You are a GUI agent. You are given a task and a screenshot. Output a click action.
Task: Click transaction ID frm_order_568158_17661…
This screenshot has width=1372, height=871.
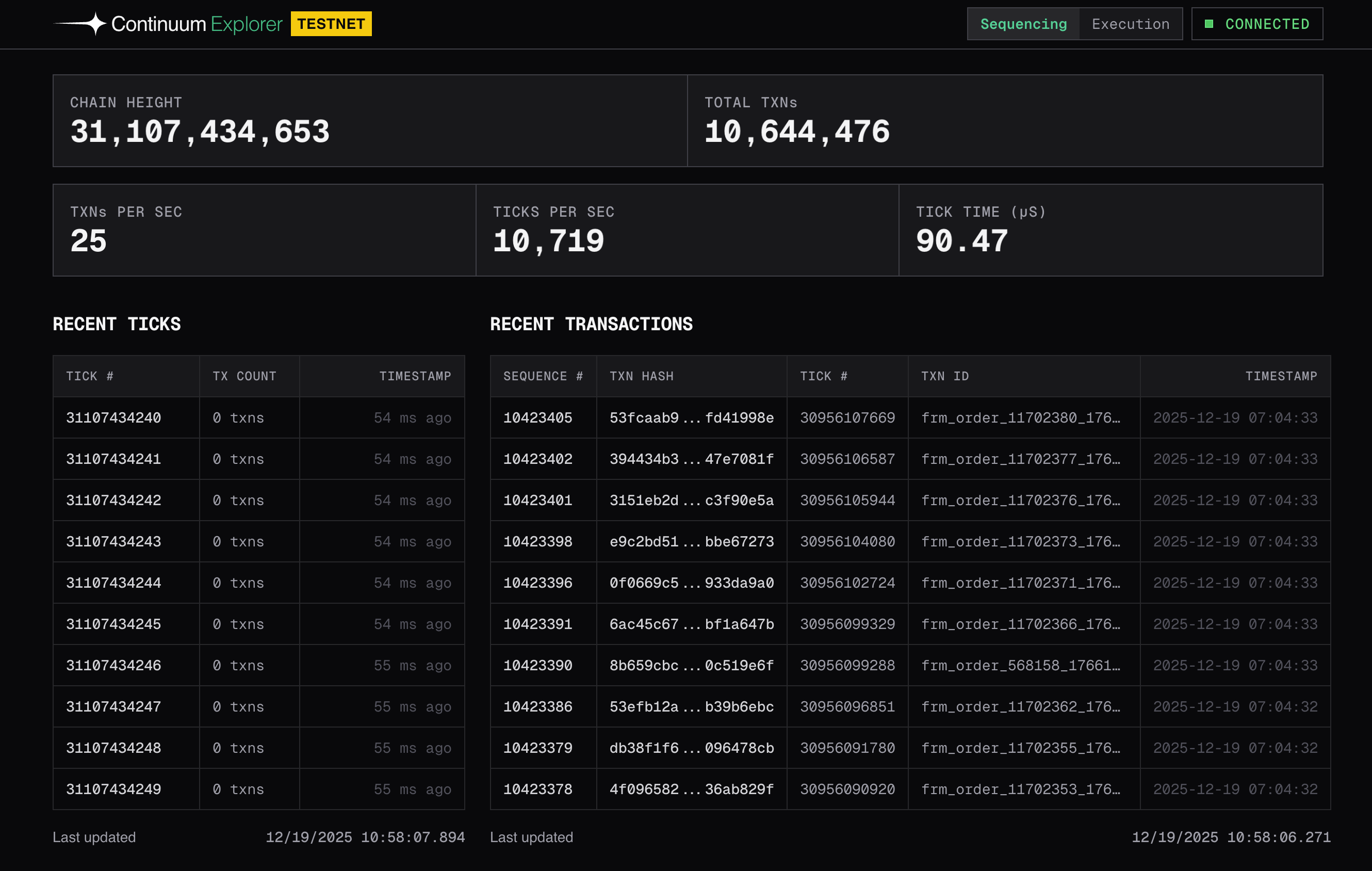point(1020,665)
